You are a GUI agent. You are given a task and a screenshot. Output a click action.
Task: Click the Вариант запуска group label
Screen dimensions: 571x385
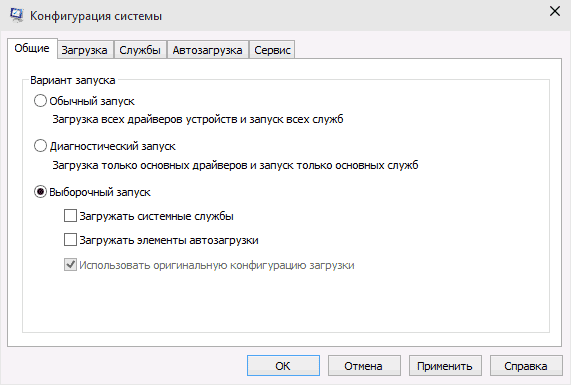pos(73,80)
